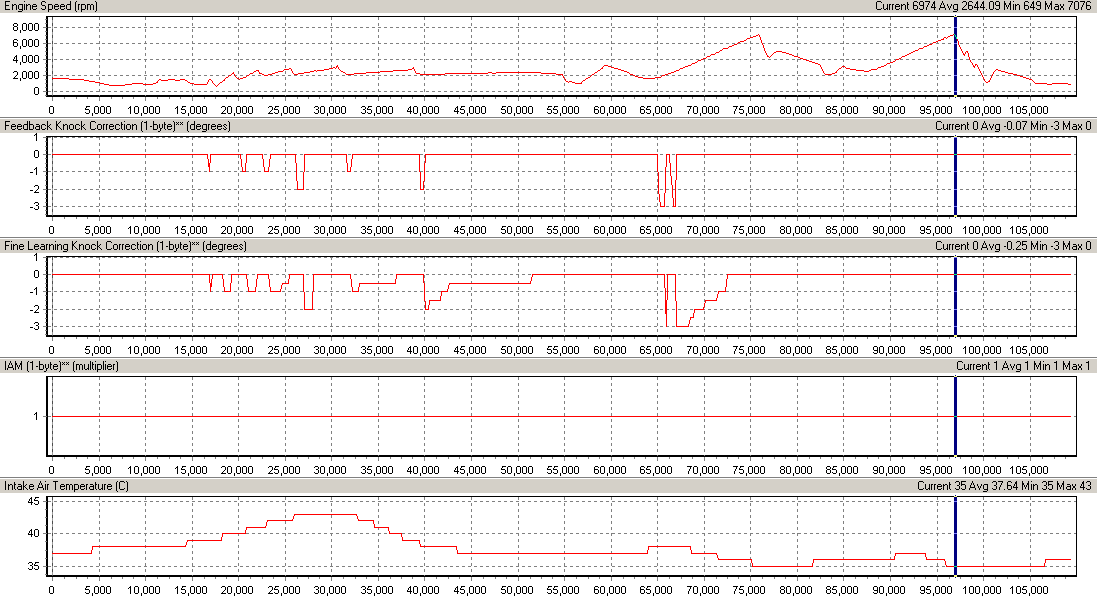Image resolution: width=1097 pixels, height=597 pixels.
Task: Click the Engine Speed (rpm) graph title
Action: 53,6
